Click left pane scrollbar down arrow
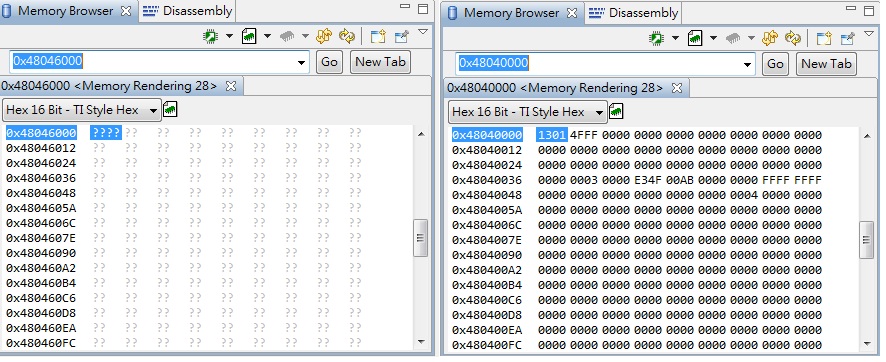Viewport: 886px width, 362px height. pos(420,342)
